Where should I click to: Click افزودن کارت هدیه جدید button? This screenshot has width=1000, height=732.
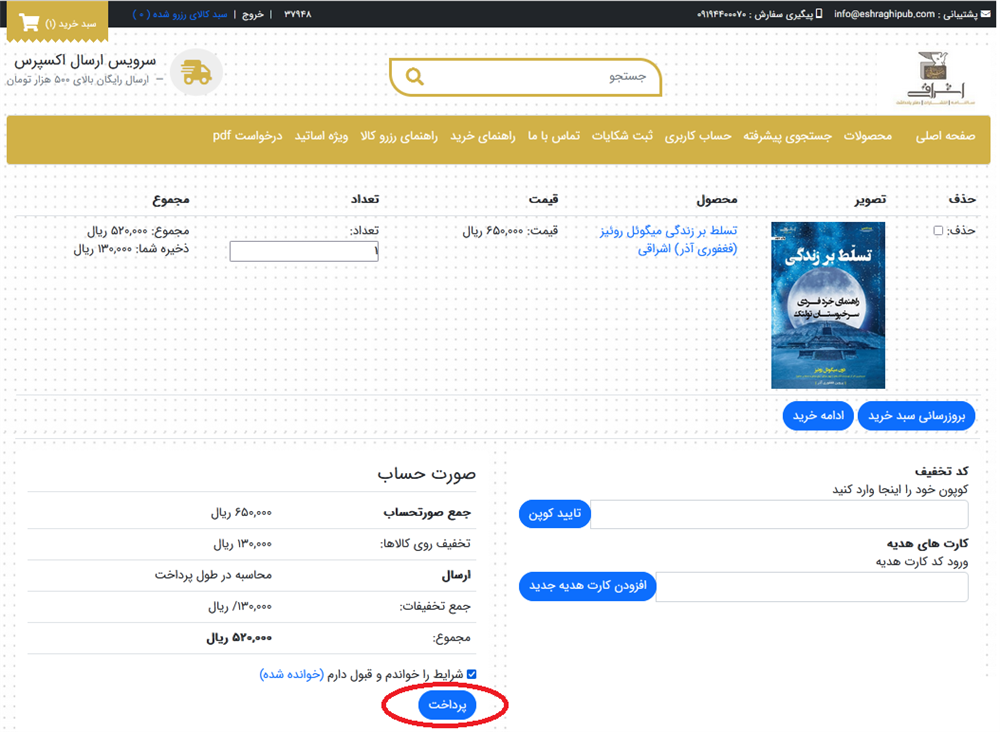click(x=587, y=586)
